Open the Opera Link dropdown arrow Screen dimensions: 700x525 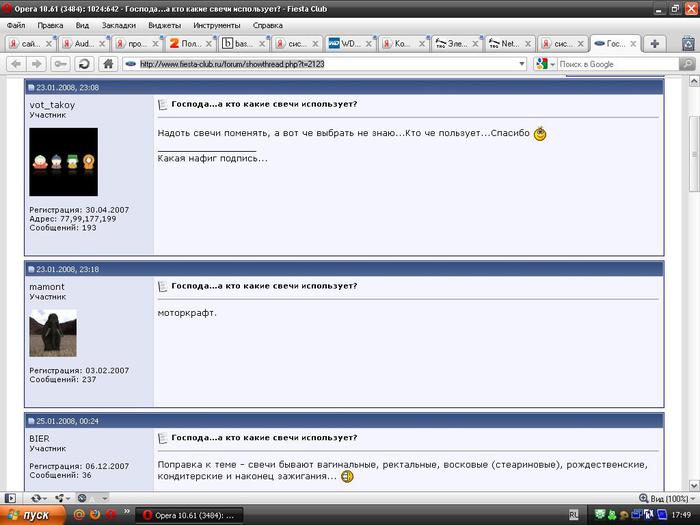(45, 498)
